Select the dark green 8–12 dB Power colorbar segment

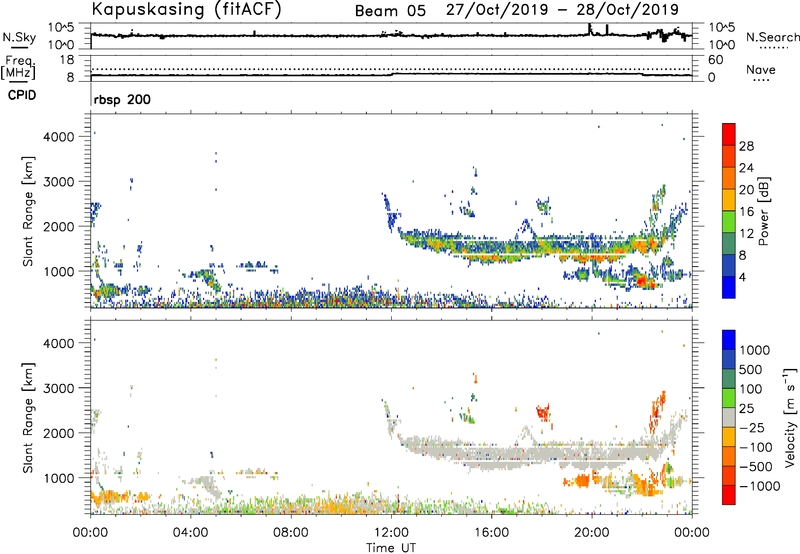pyautogui.click(x=729, y=243)
